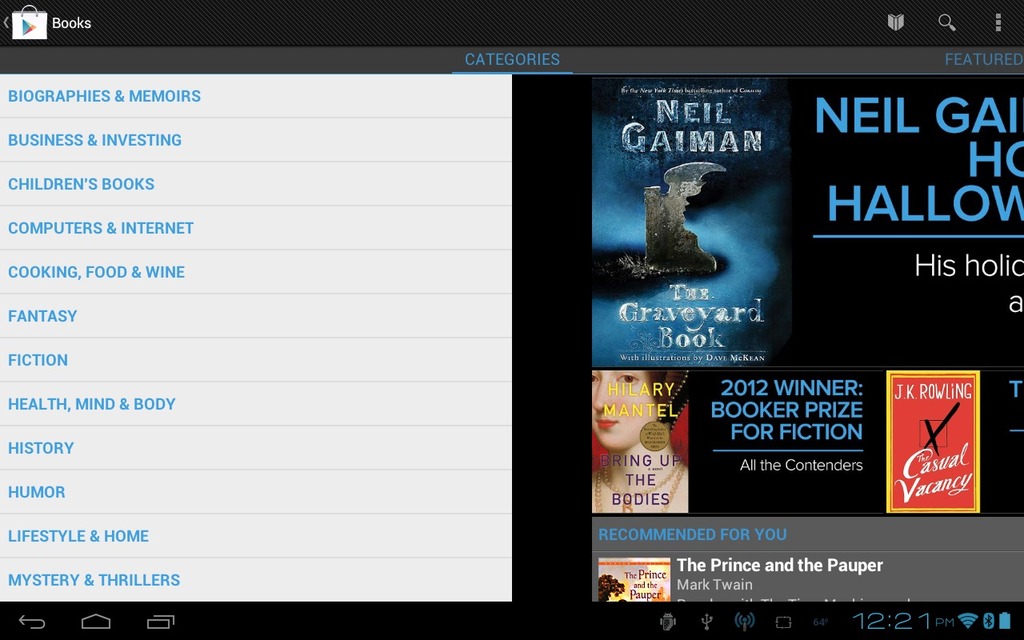Open The Casual Vacancy book cover
The height and width of the screenshot is (640, 1024).
coord(933,441)
